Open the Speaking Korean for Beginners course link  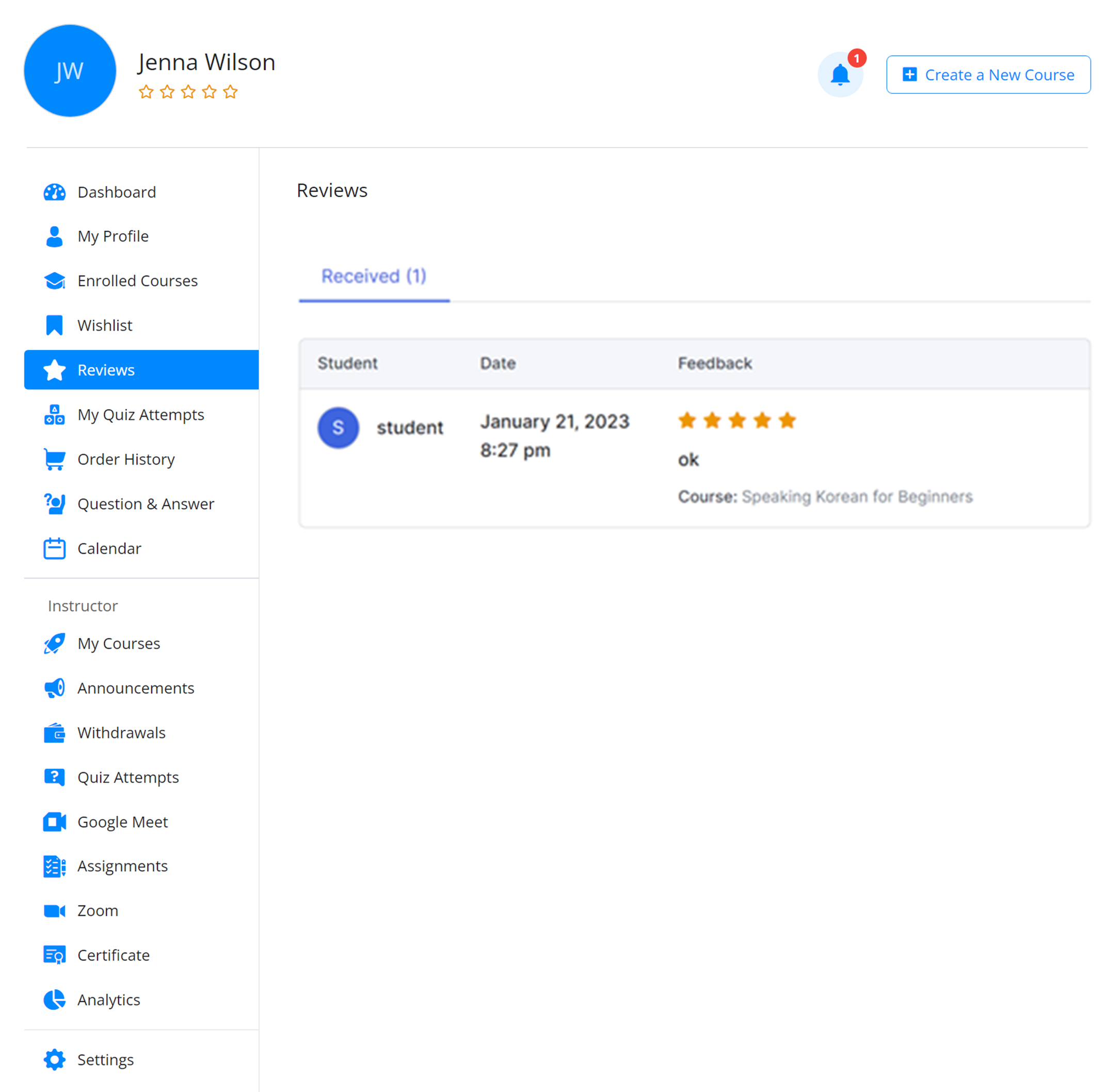coord(857,496)
